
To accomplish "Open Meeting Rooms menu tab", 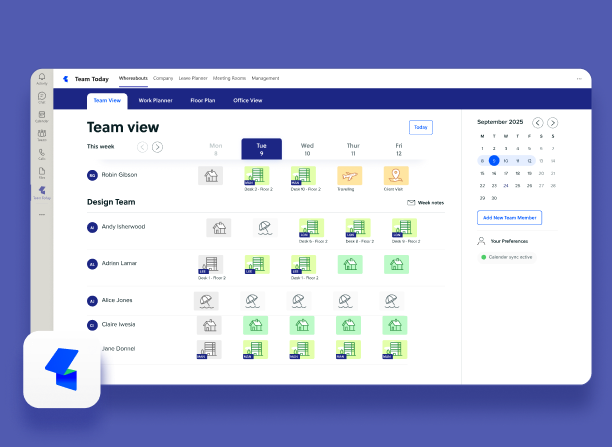I will [230, 78].
